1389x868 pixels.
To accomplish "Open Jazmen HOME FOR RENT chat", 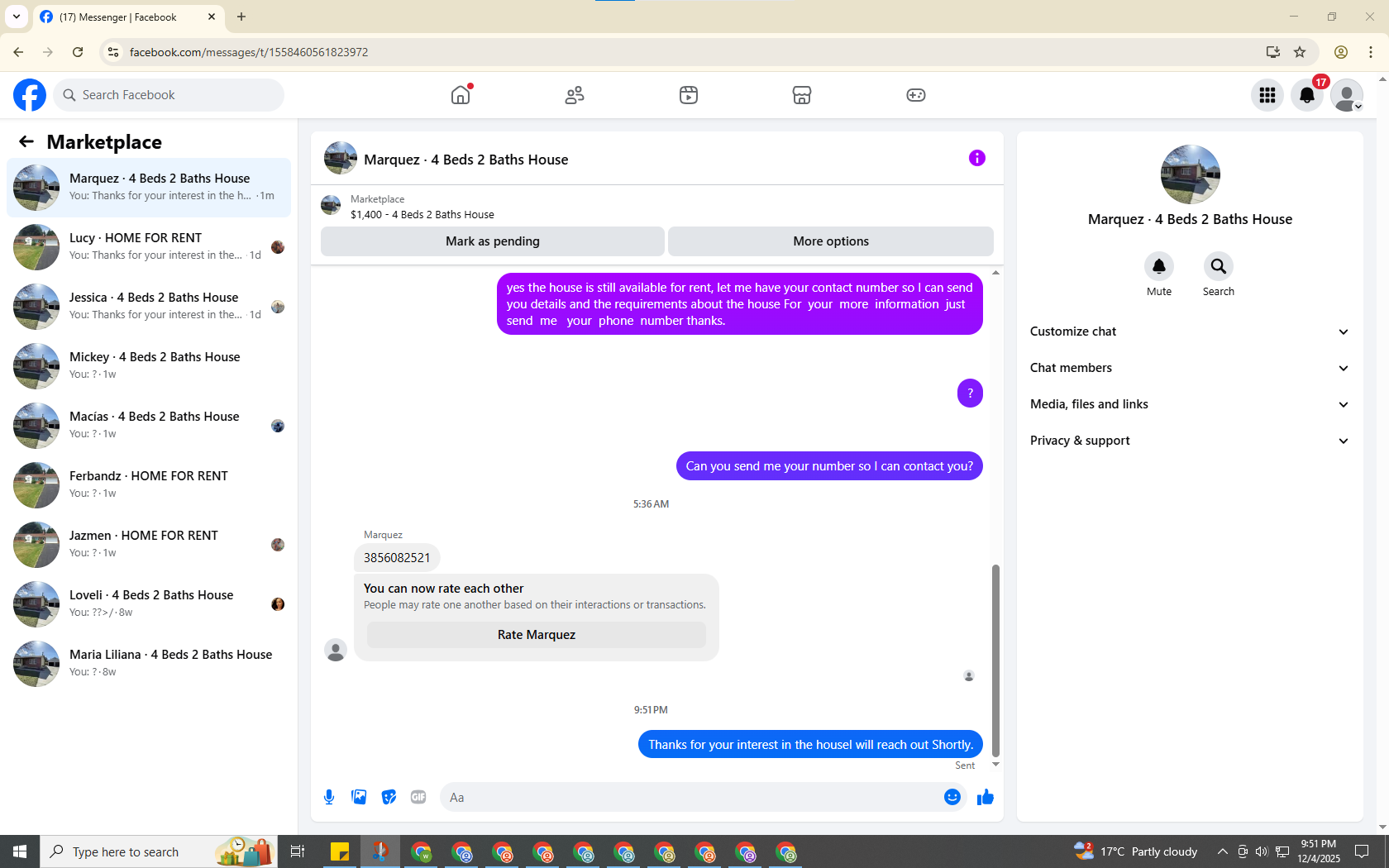I will pos(149,545).
